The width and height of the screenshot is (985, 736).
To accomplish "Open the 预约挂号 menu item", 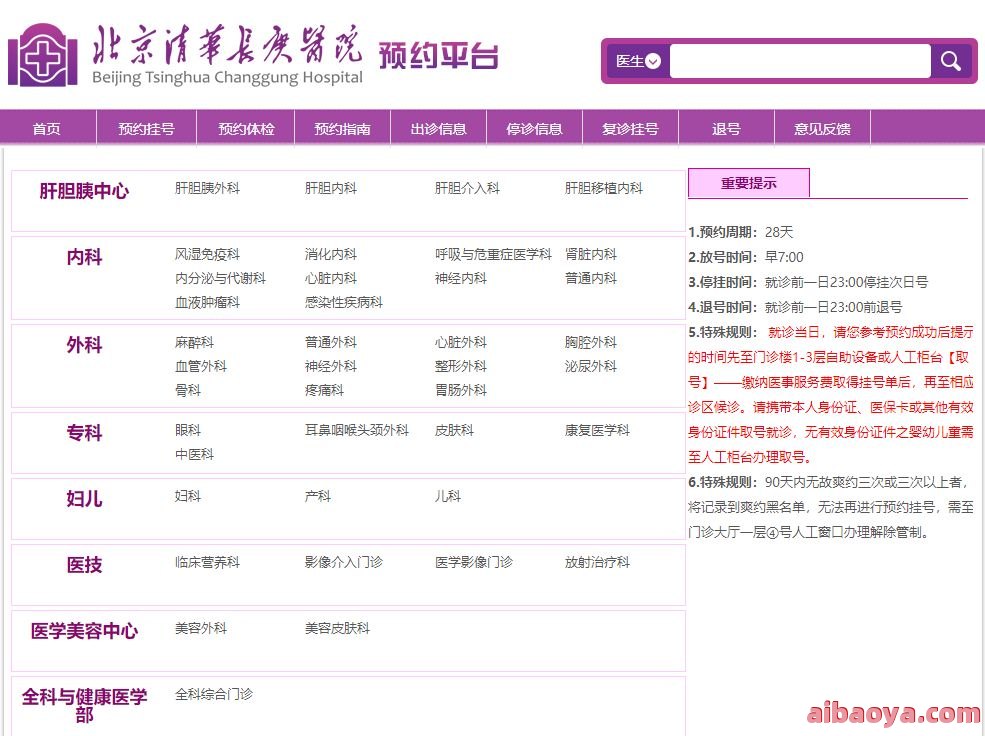I will pos(146,129).
